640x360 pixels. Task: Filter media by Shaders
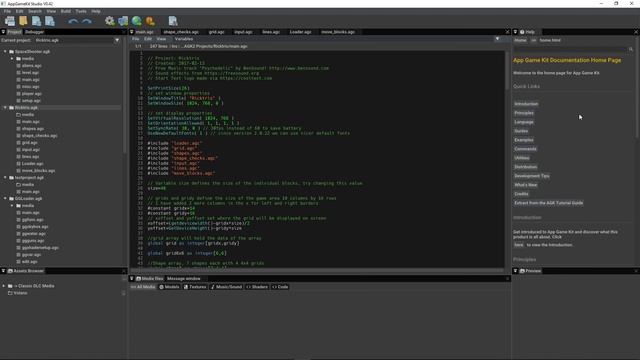point(257,287)
